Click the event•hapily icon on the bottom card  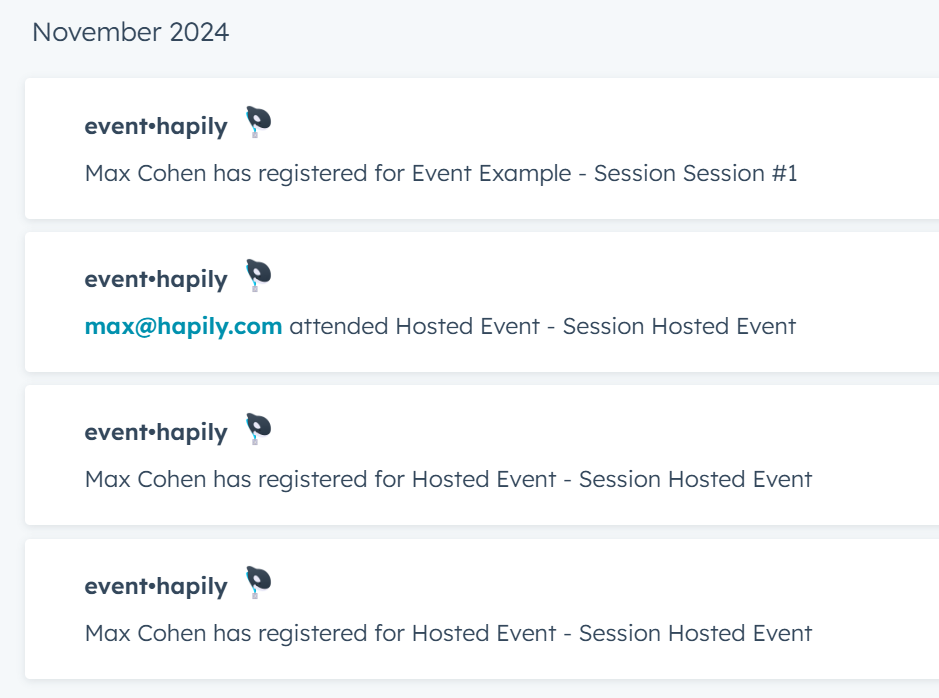click(257, 579)
